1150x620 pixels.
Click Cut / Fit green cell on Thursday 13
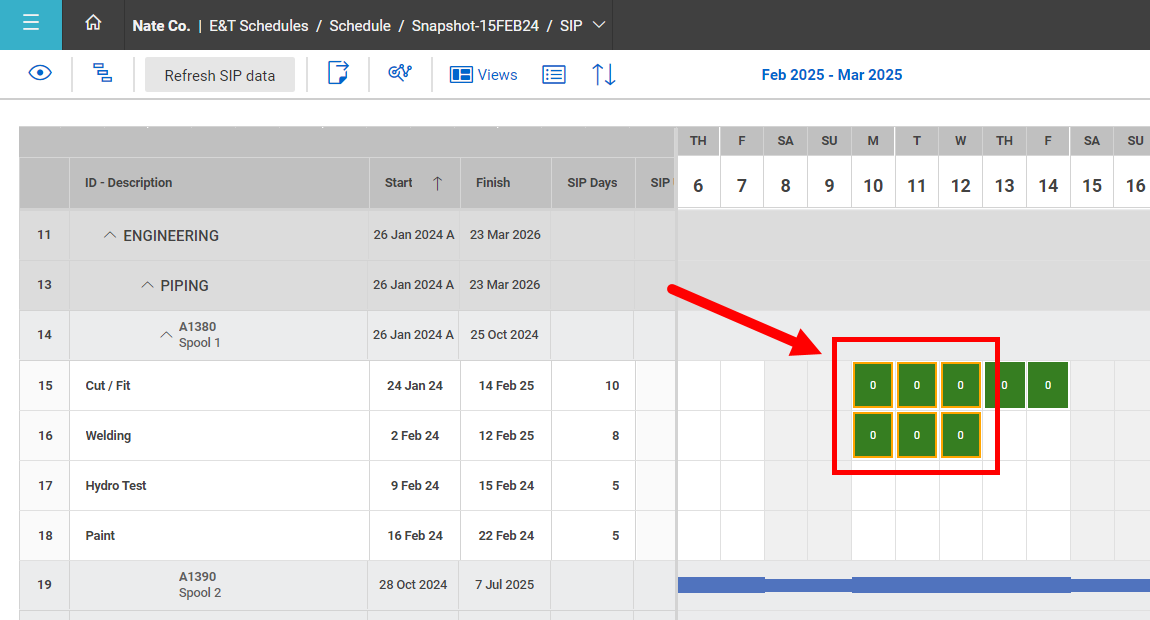coord(1005,385)
